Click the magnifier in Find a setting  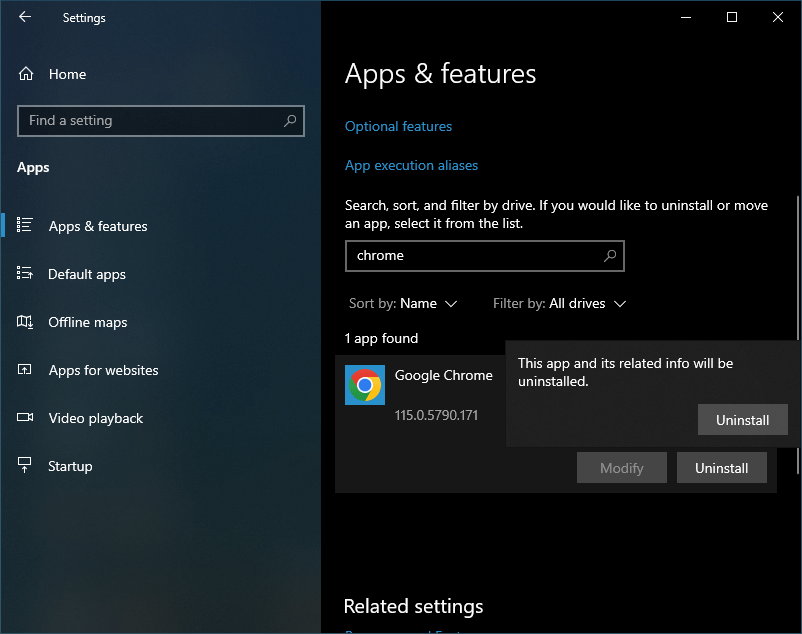click(x=290, y=120)
